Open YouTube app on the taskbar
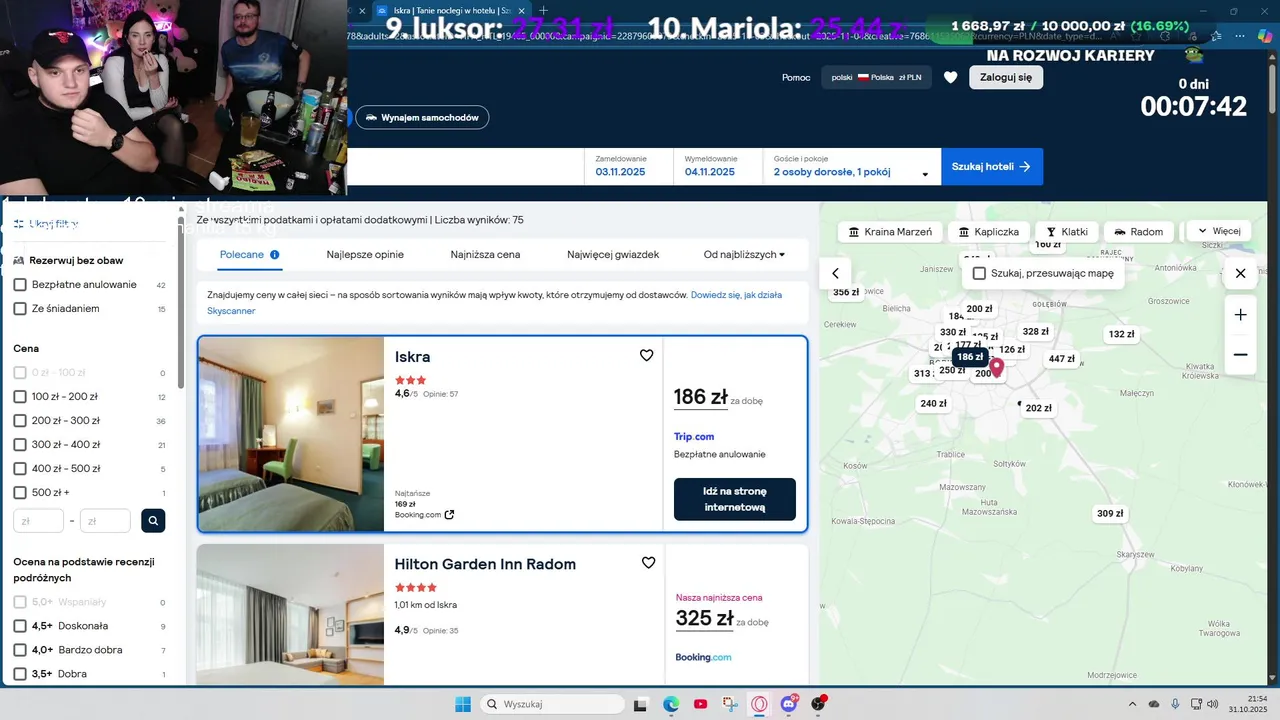The image size is (1280, 720). [x=700, y=704]
